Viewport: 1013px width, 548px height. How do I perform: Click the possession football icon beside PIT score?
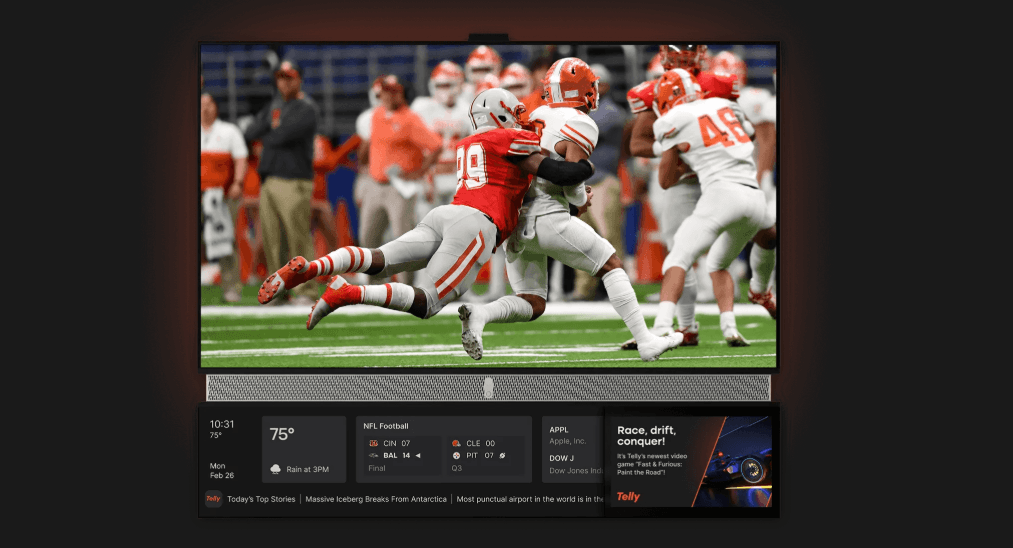pyautogui.click(x=503, y=455)
